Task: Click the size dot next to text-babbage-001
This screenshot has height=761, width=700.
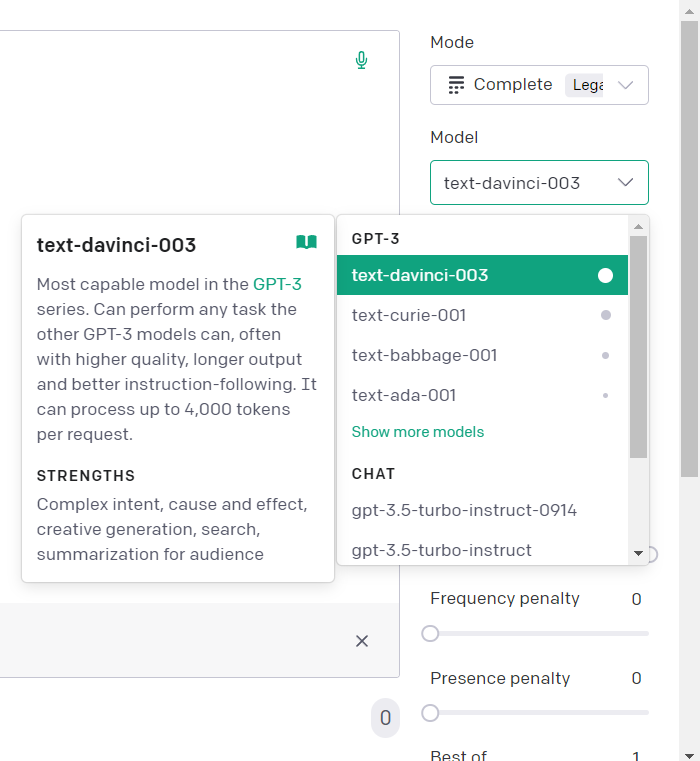Action: 605,355
